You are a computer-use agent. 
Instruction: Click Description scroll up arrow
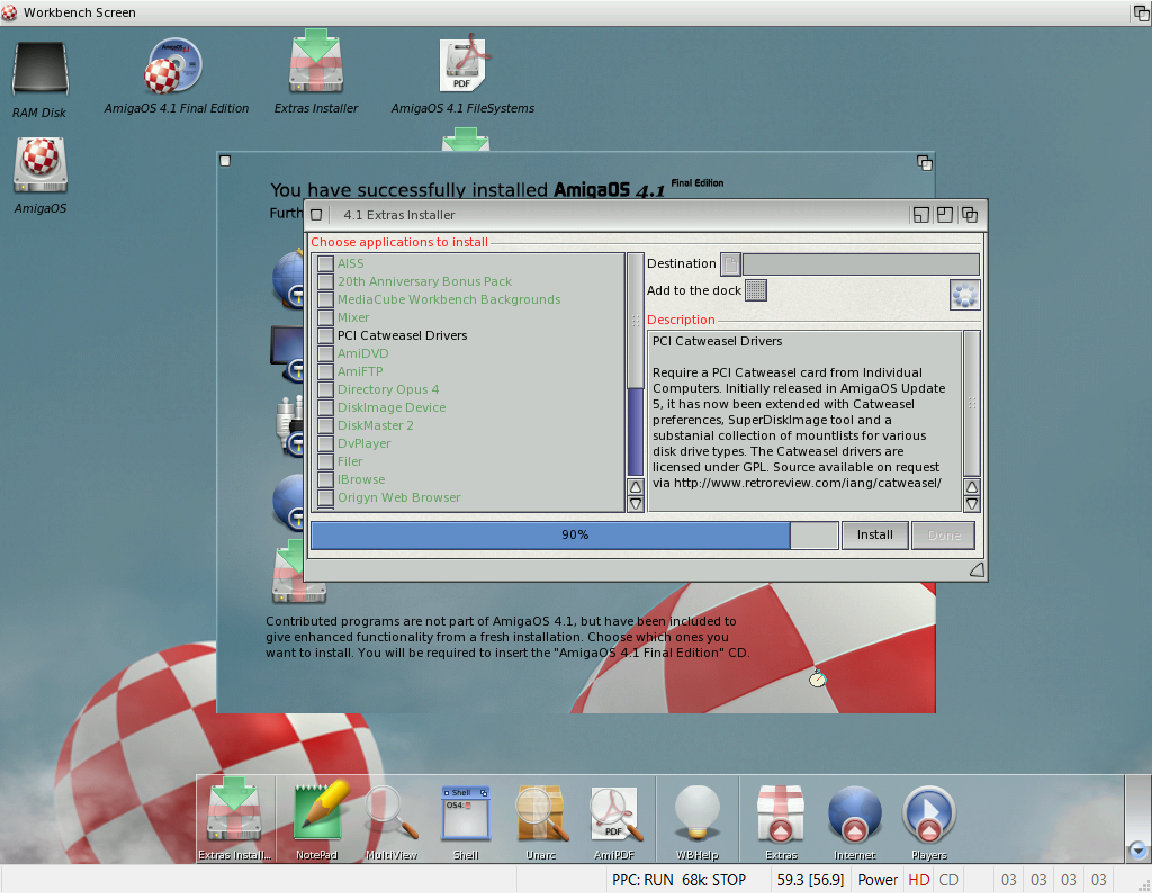pos(971,487)
